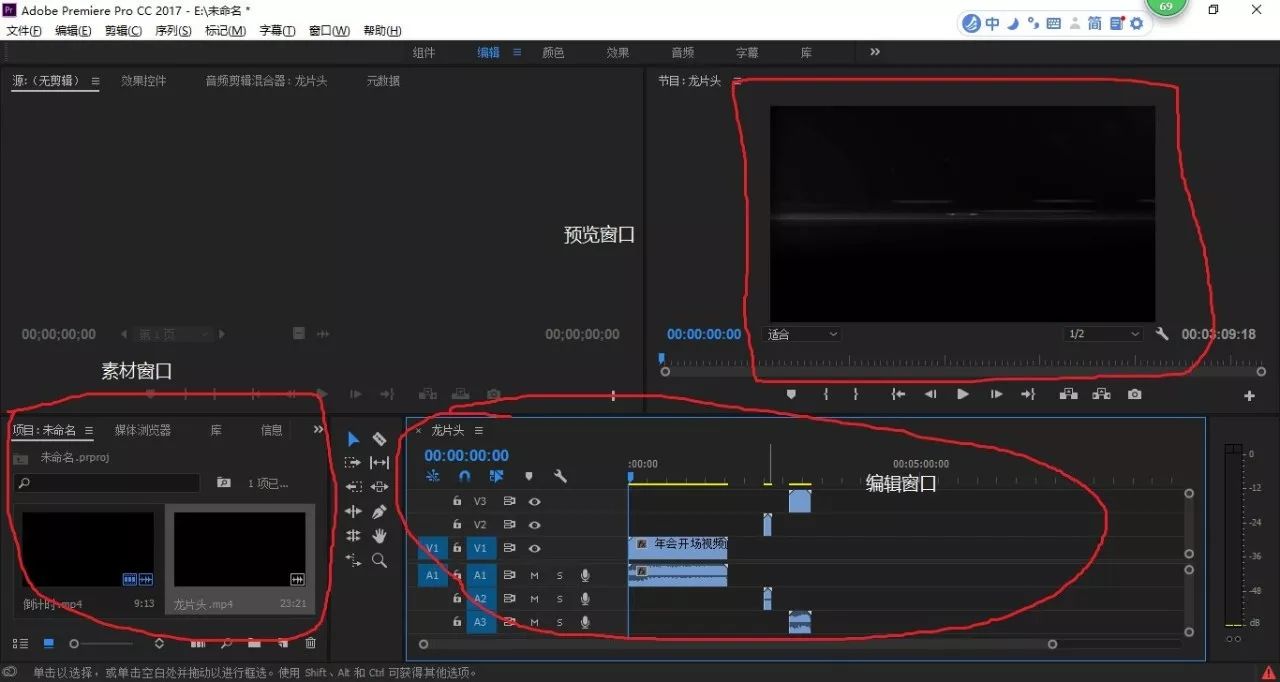Select the Razor tool
The width and height of the screenshot is (1280, 682).
coord(379,439)
